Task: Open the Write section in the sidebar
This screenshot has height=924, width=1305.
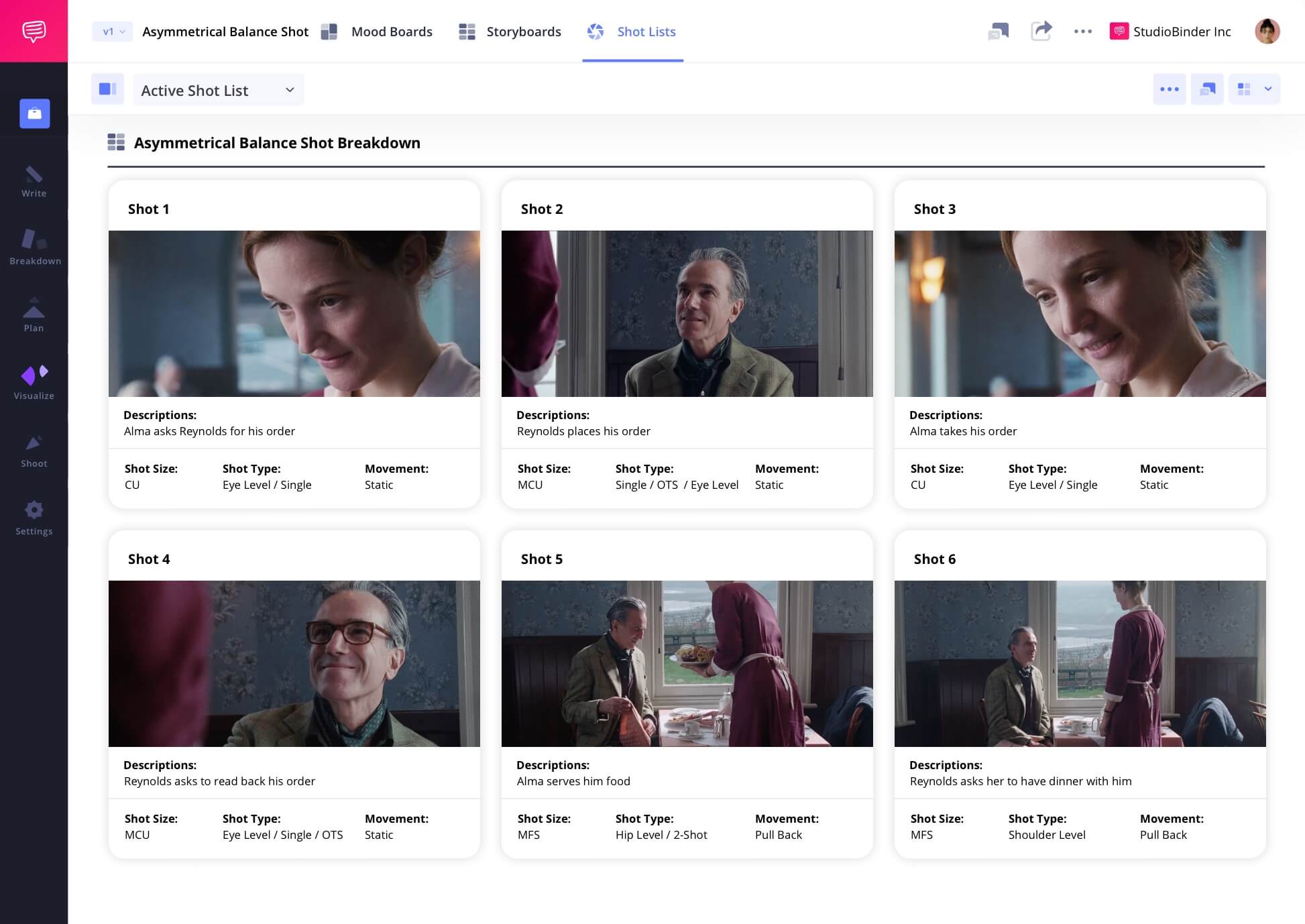Action: coord(34,181)
